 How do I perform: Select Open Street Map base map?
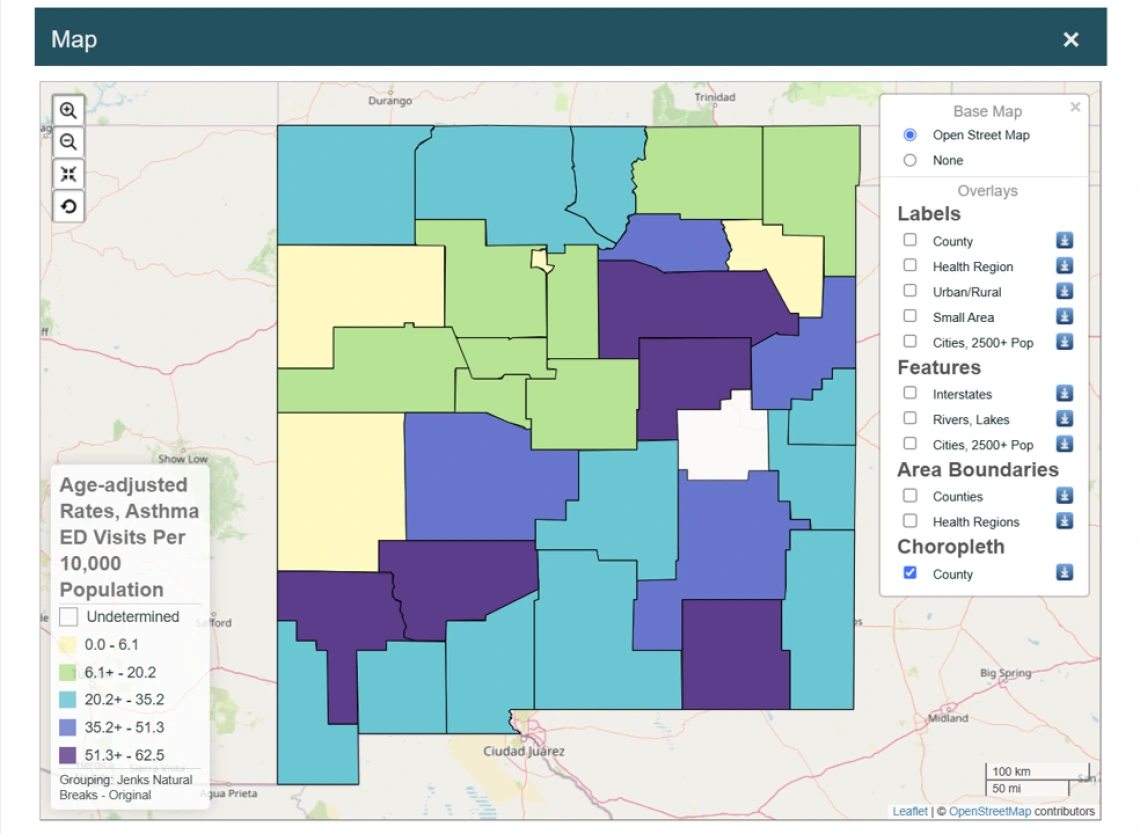coord(910,135)
